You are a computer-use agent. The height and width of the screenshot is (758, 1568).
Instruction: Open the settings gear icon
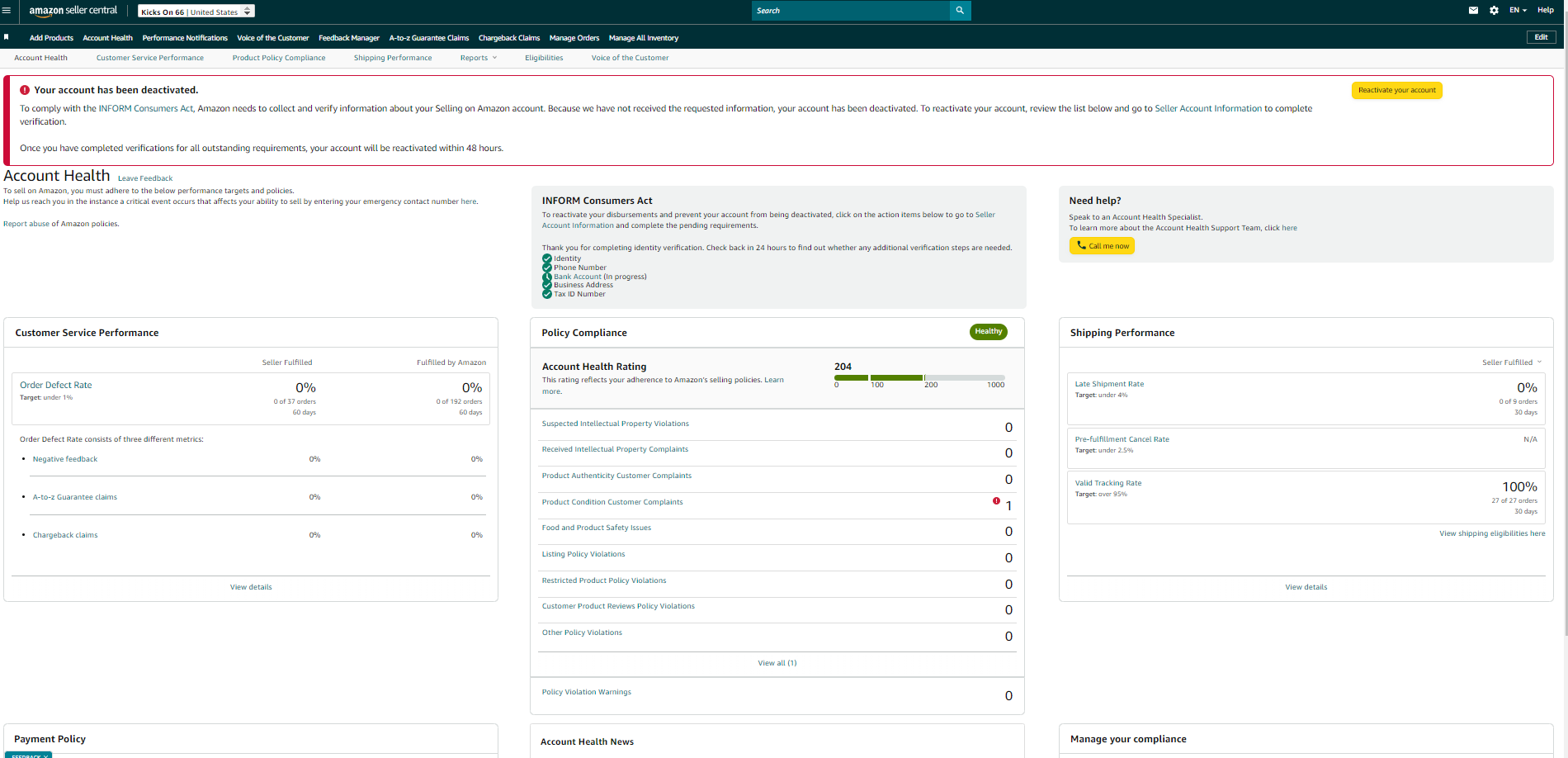point(1494,11)
